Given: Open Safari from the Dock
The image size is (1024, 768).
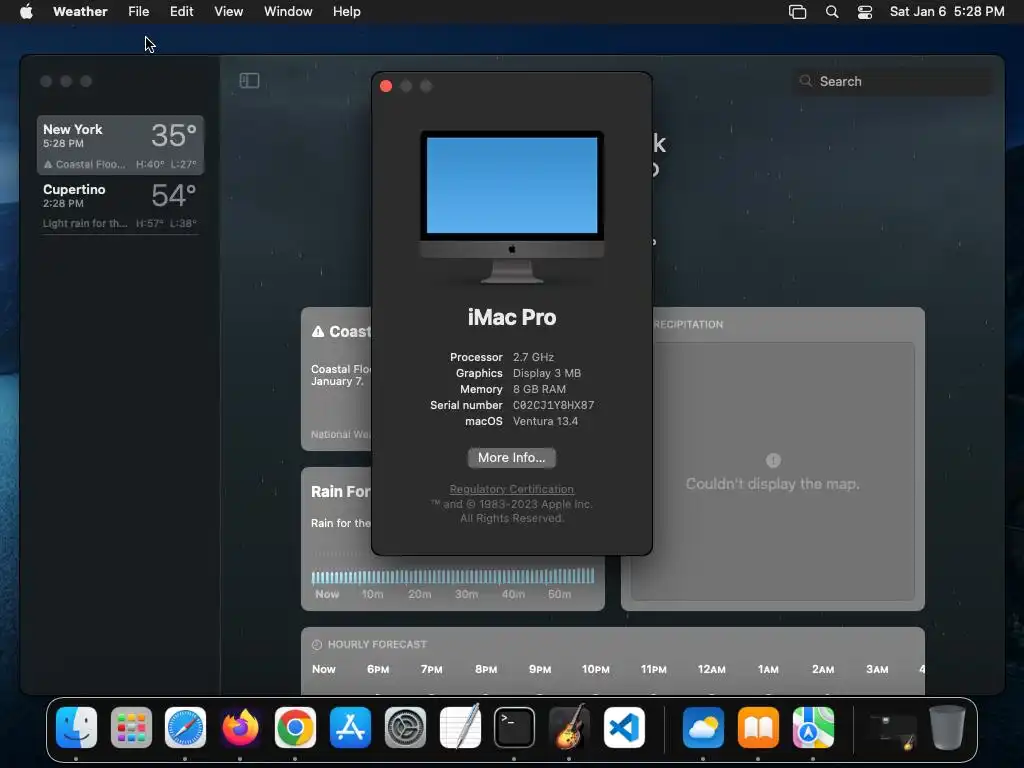Looking at the screenshot, I should [185, 728].
